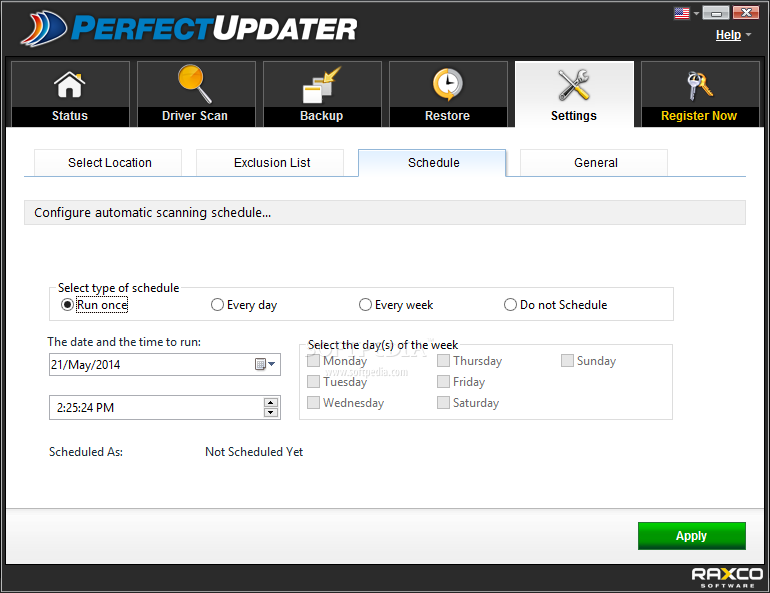Open the date dropdown arrow
Image resolution: width=770 pixels, height=593 pixels.
pos(272,364)
